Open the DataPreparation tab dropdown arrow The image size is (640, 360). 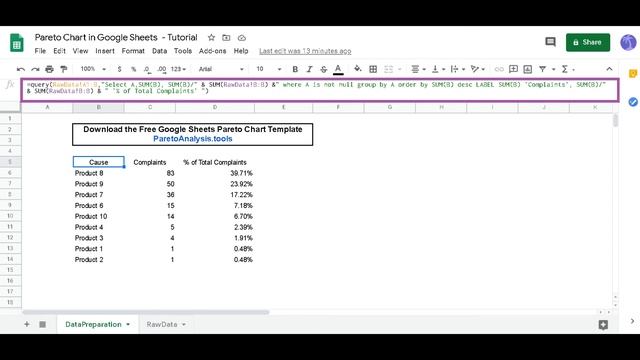point(128,324)
